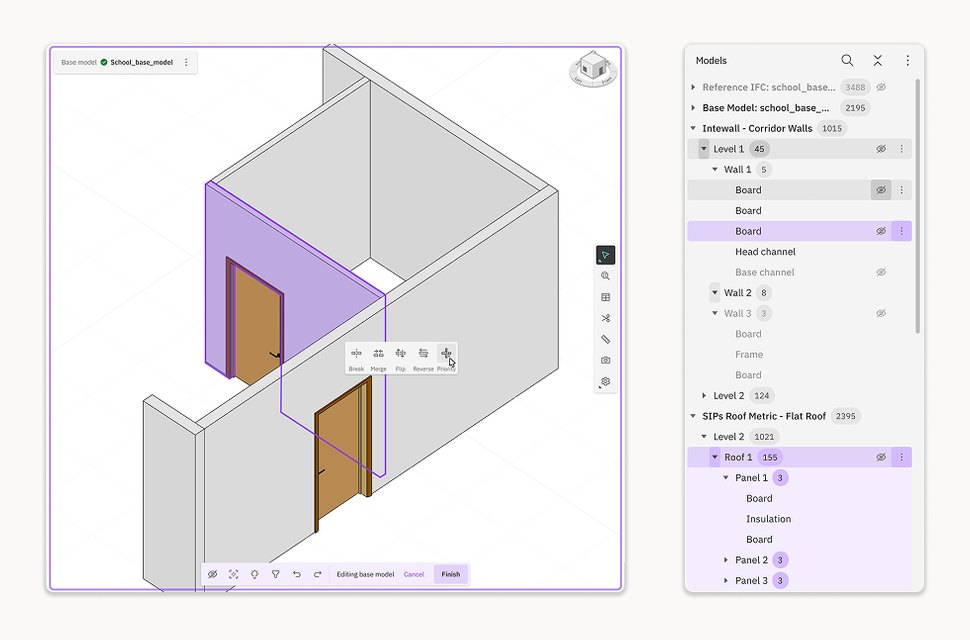
Task: Expand the Panel 2 node
Action: click(x=726, y=560)
